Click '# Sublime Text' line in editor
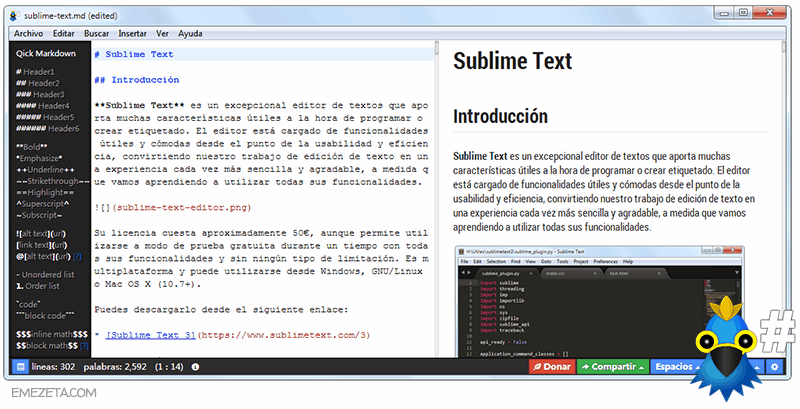 click(x=134, y=55)
